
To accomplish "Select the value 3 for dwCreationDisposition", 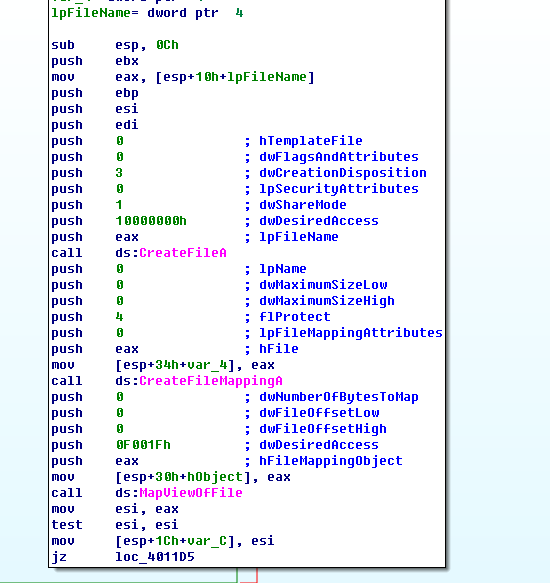I will (x=119, y=173).
